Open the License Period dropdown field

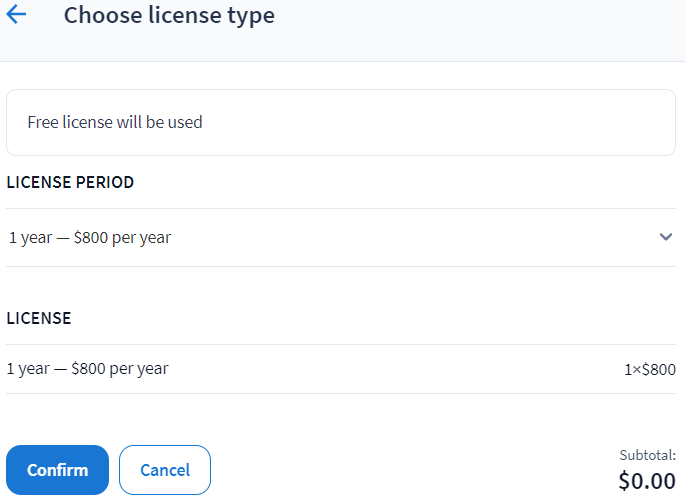(340, 238)
